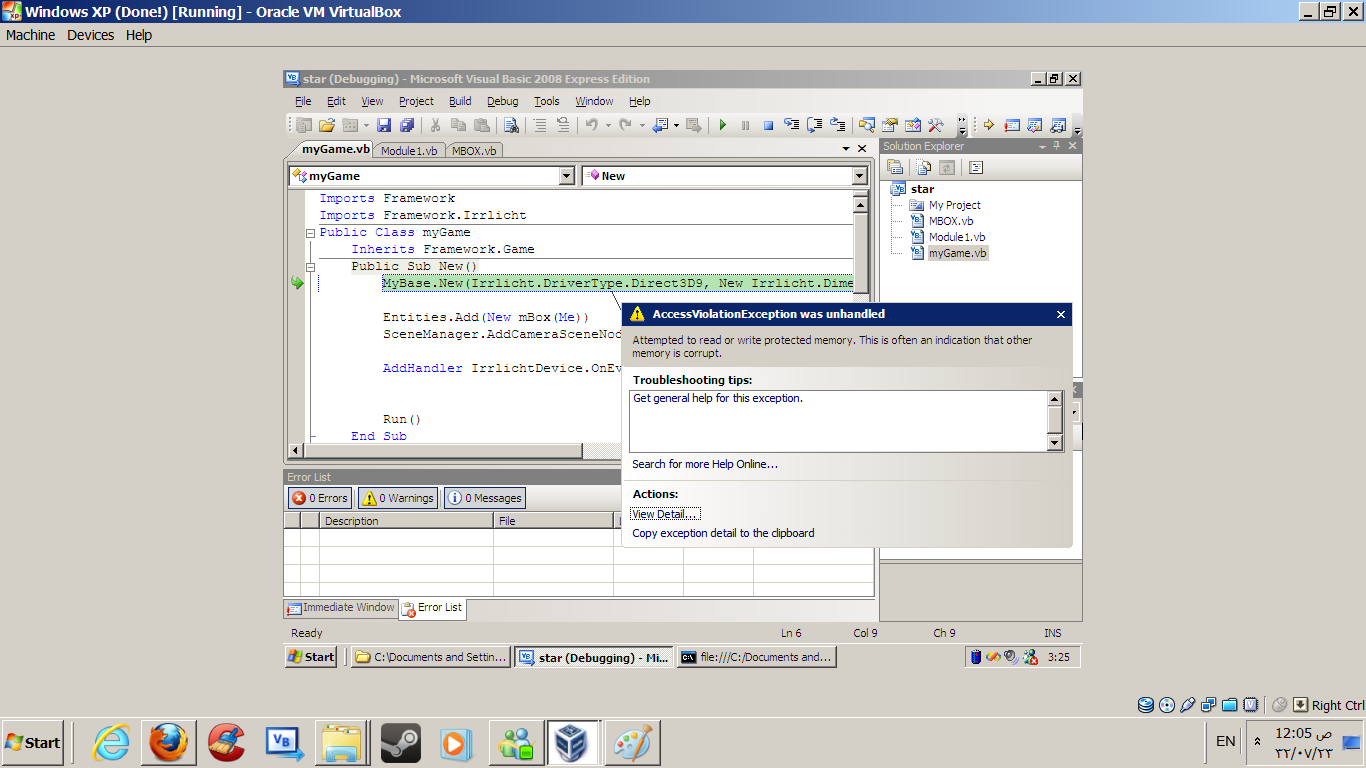Uncomment the selected lines icon
The image size is (1366, 768).
[563, 125]
